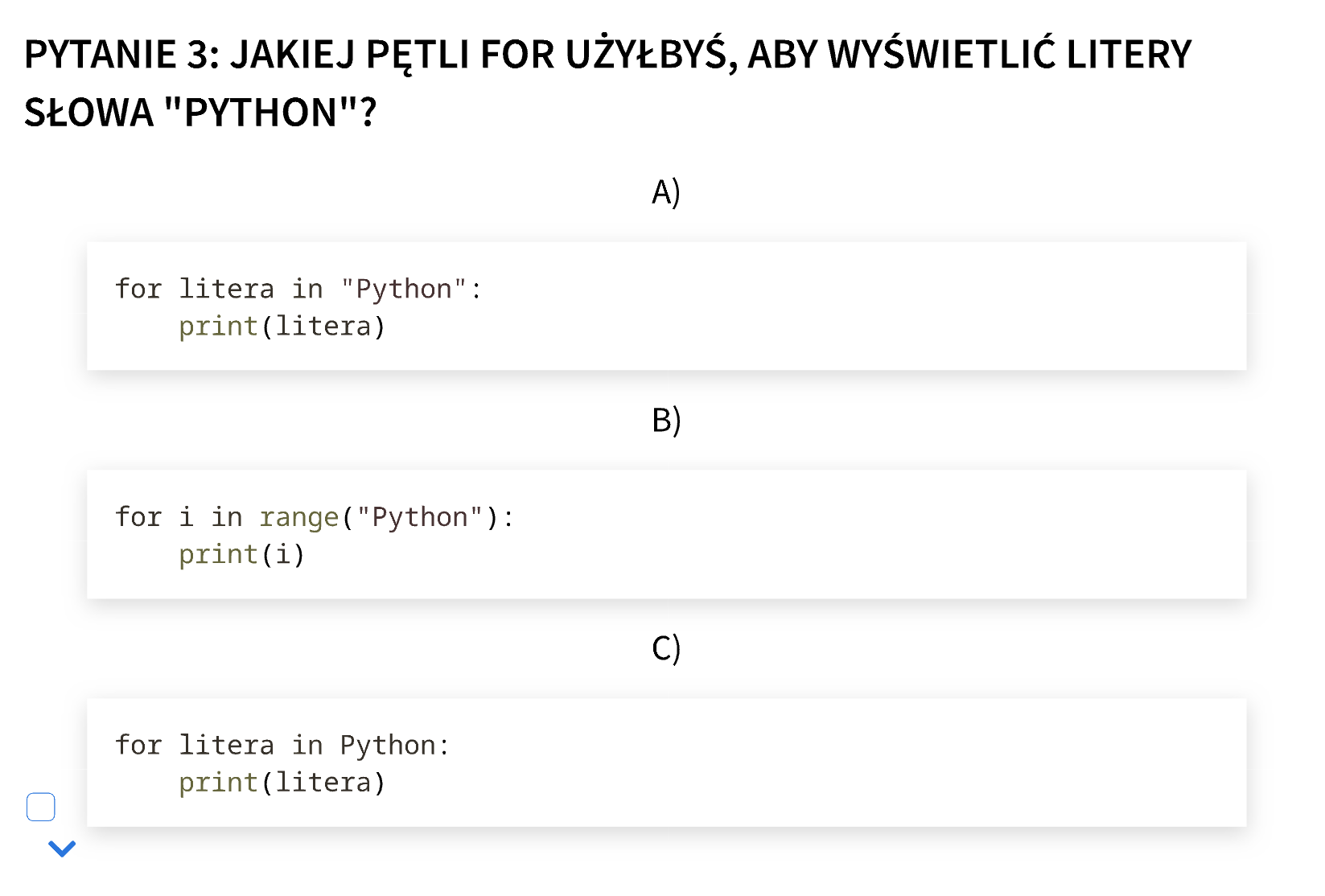Tick the empty checkbox at bottom left

pos(41,807)
